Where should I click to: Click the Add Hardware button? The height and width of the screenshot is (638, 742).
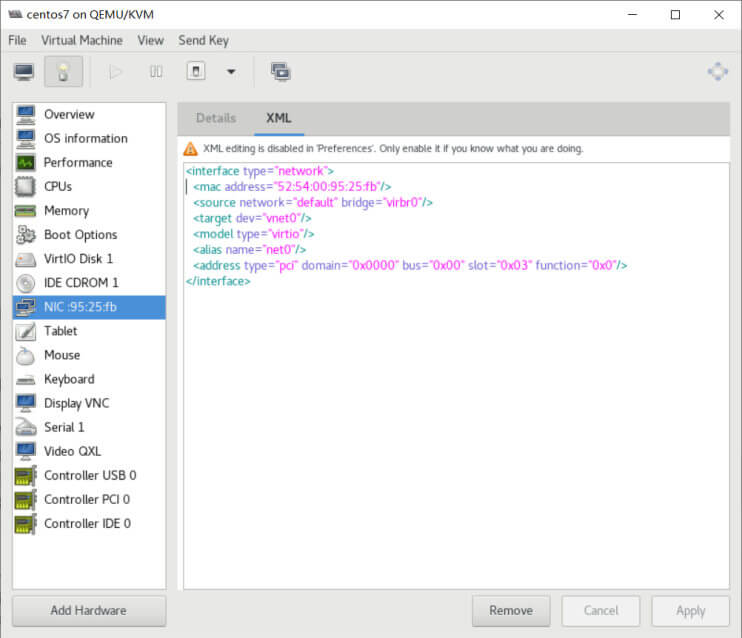pos(89,611)
